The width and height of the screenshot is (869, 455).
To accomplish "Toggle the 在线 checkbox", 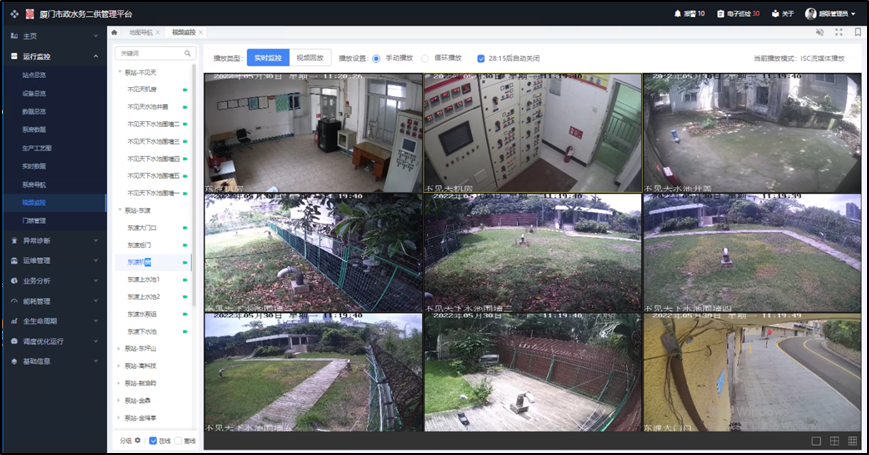I will pos(152,440).
